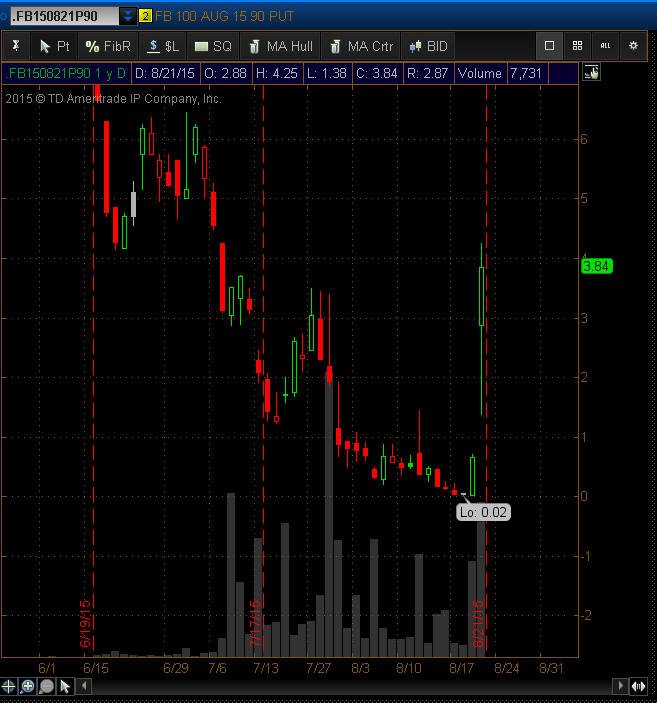
Task: Click the hand cursor data icon
Action: (591, 73)
